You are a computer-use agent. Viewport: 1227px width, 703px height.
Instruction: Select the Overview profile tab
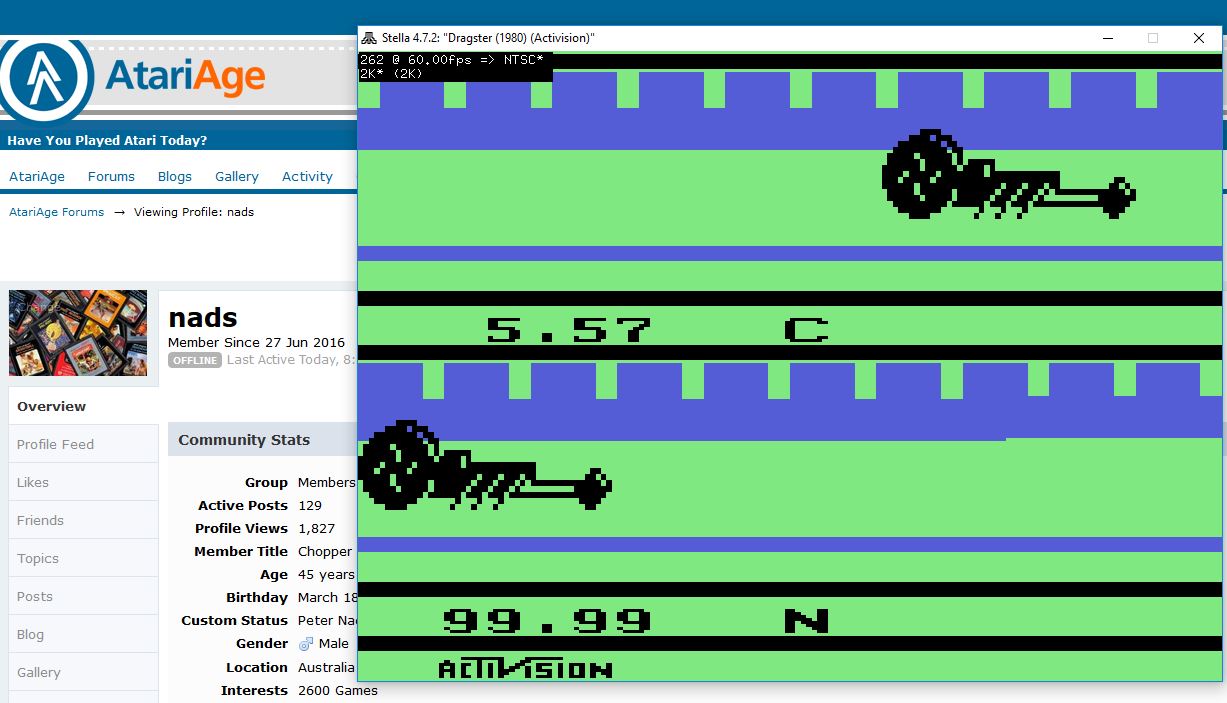point(84,406)
